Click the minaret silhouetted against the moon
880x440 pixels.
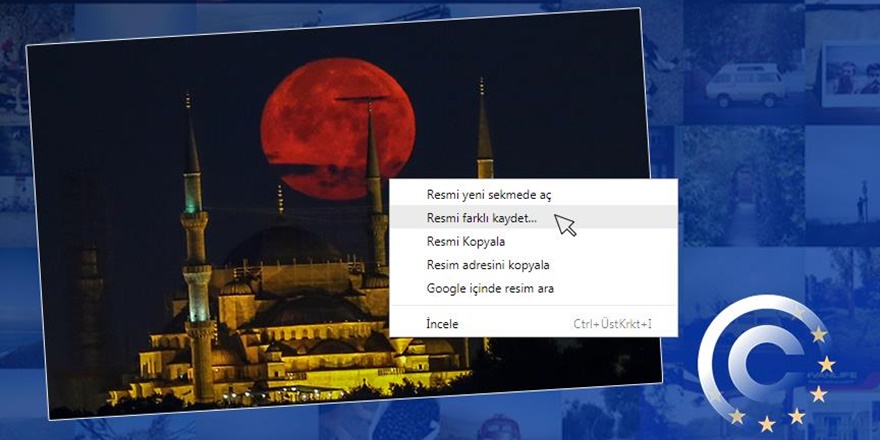click(x=372, y=150)
